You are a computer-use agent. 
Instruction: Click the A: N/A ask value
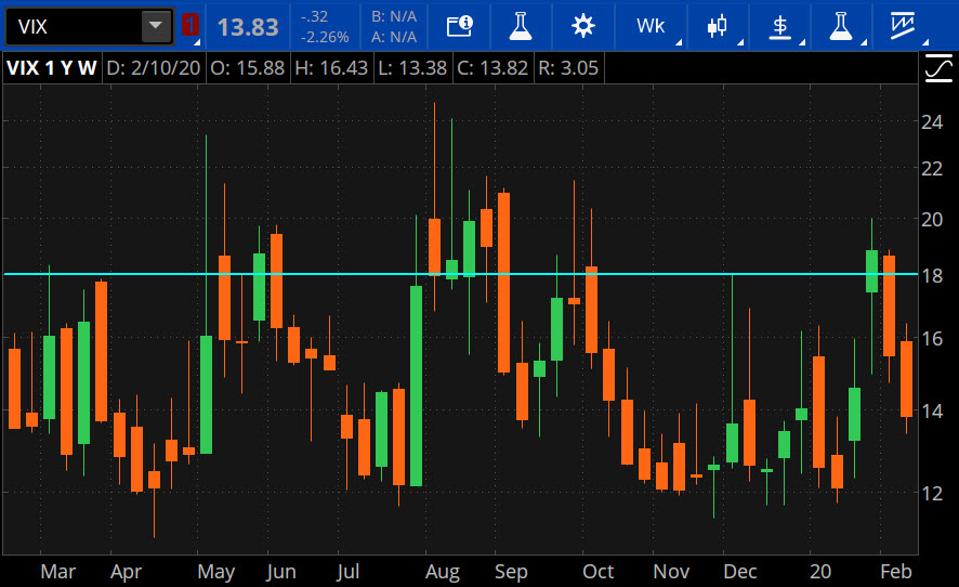[394, 37]
